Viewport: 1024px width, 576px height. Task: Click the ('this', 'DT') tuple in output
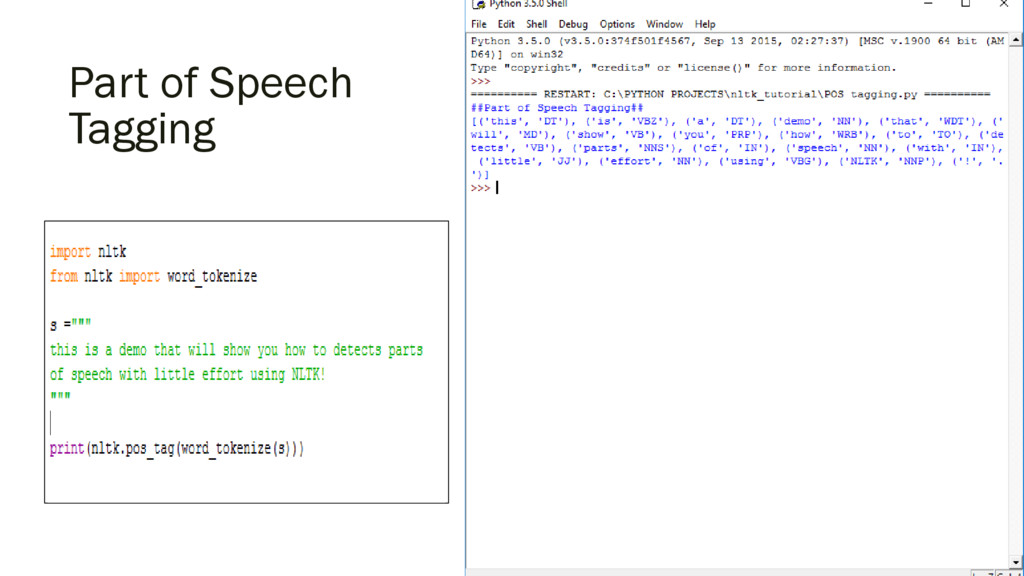pos(523,121)
